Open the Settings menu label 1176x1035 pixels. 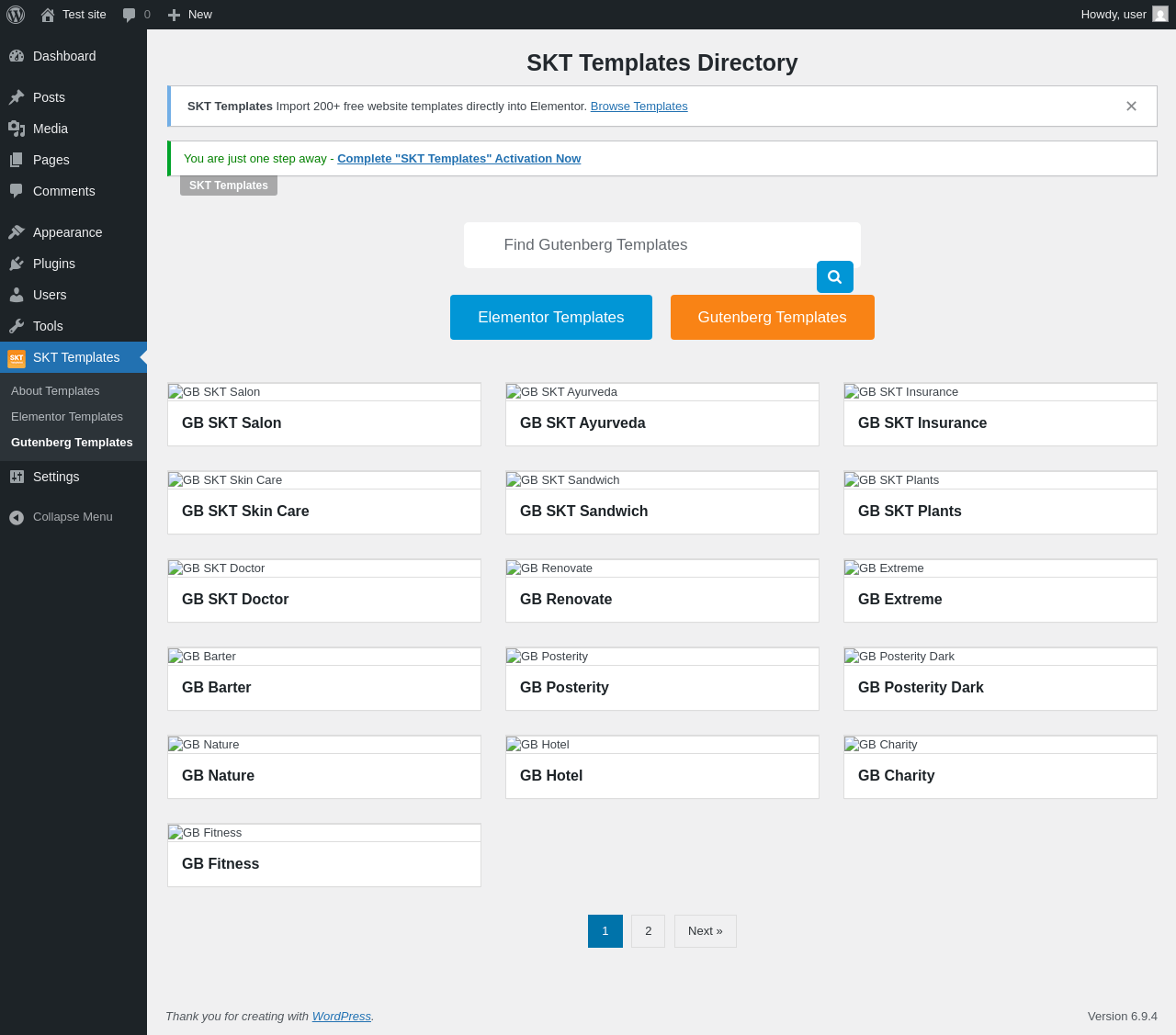tap(56, 477)
